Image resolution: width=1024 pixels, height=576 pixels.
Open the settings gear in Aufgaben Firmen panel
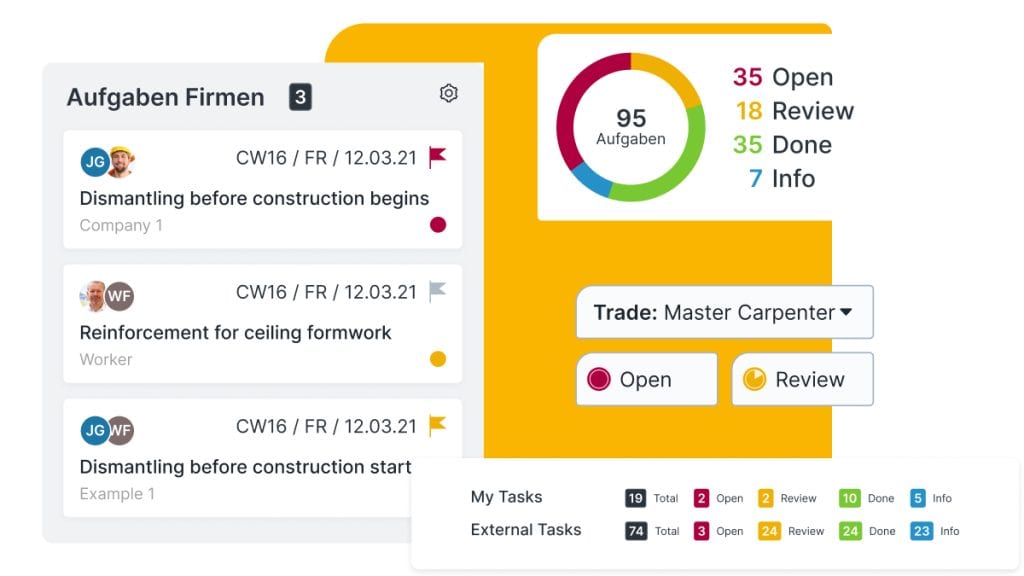click(x=448, y=92)
